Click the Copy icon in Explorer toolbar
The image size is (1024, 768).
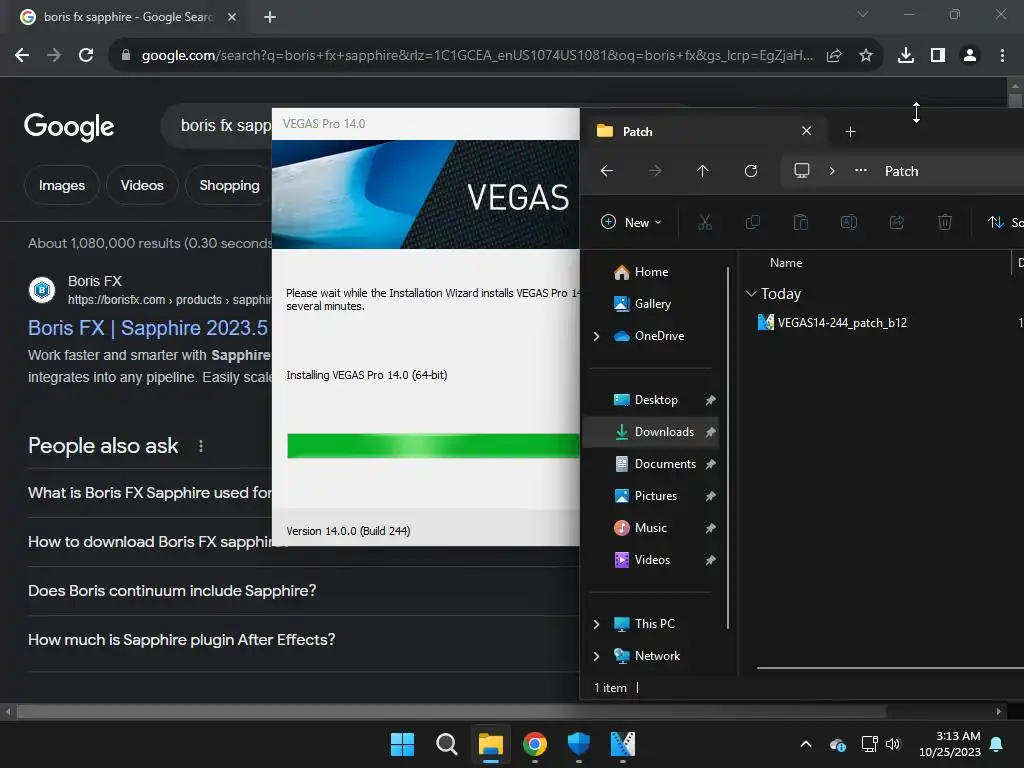(752, 223)
